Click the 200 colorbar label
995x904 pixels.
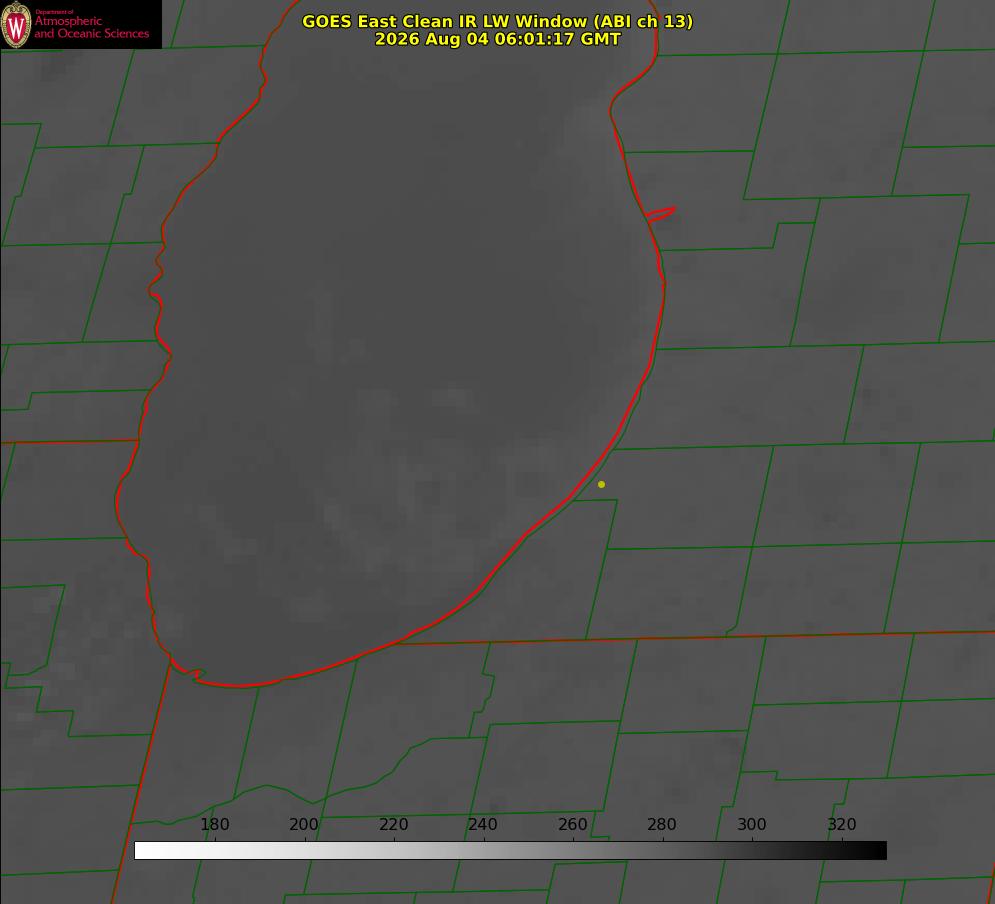pos(304,824)
